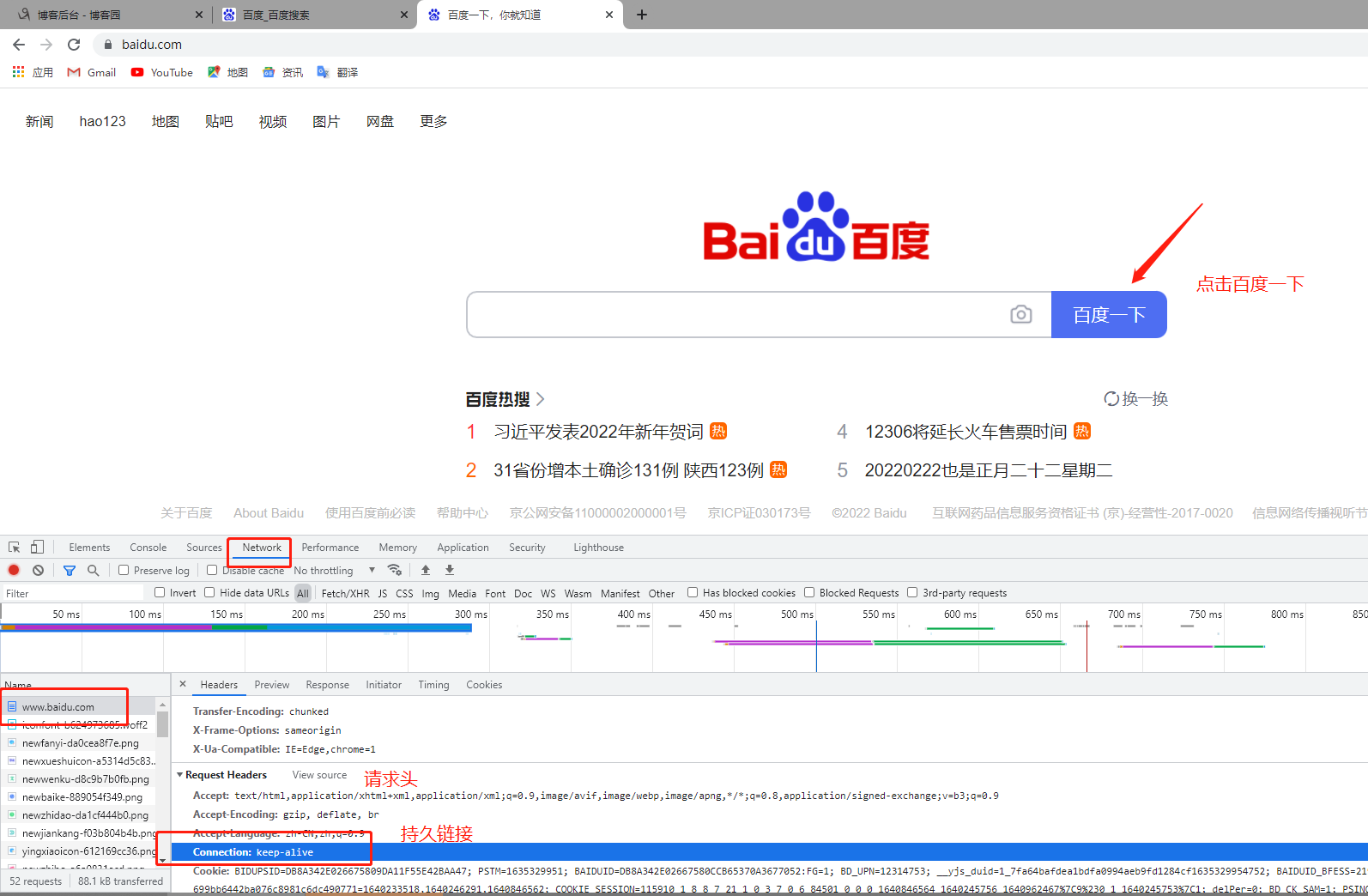Viewport: 1368px width, 896px height.
Task: Click the 百度一下 search button
Action: click(1109, 315)
